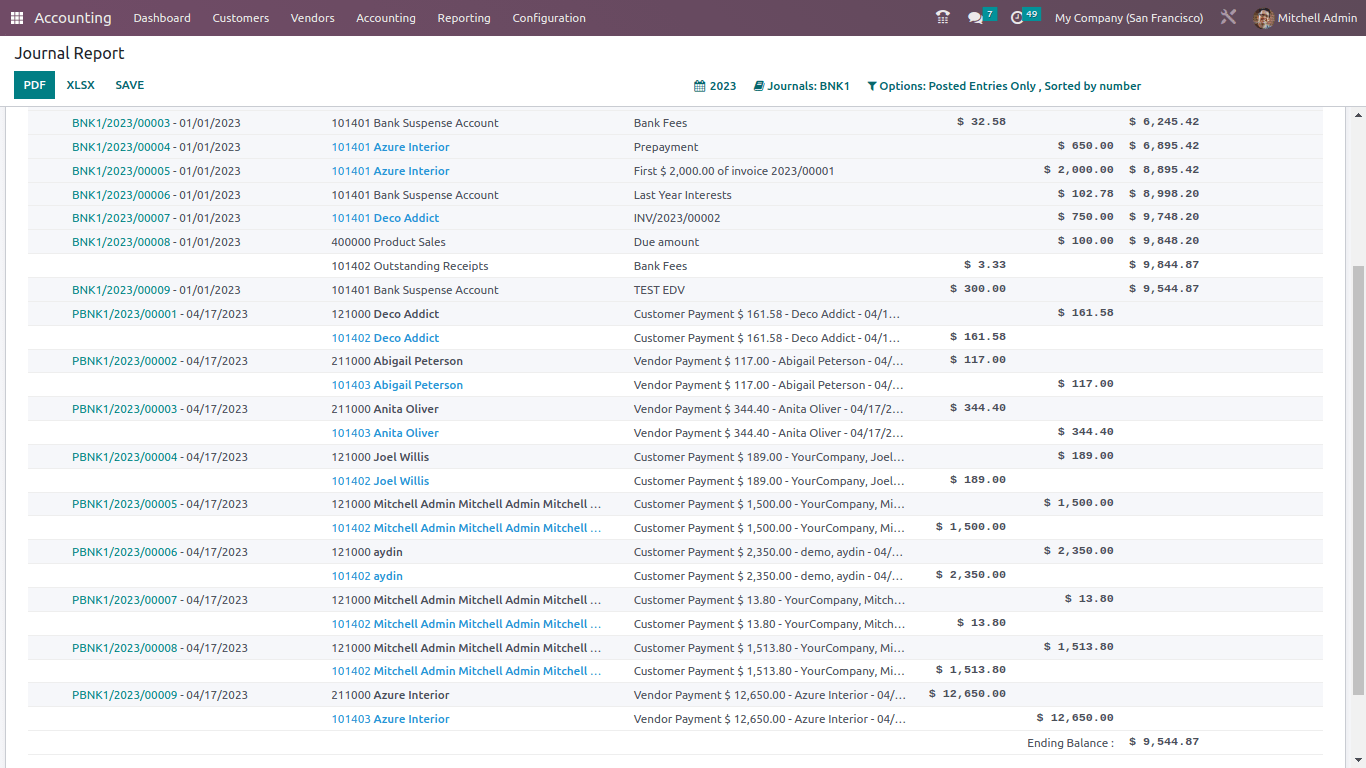
Task: Open entry PBNK1/2023/00002
Action: tap(125, 361)
